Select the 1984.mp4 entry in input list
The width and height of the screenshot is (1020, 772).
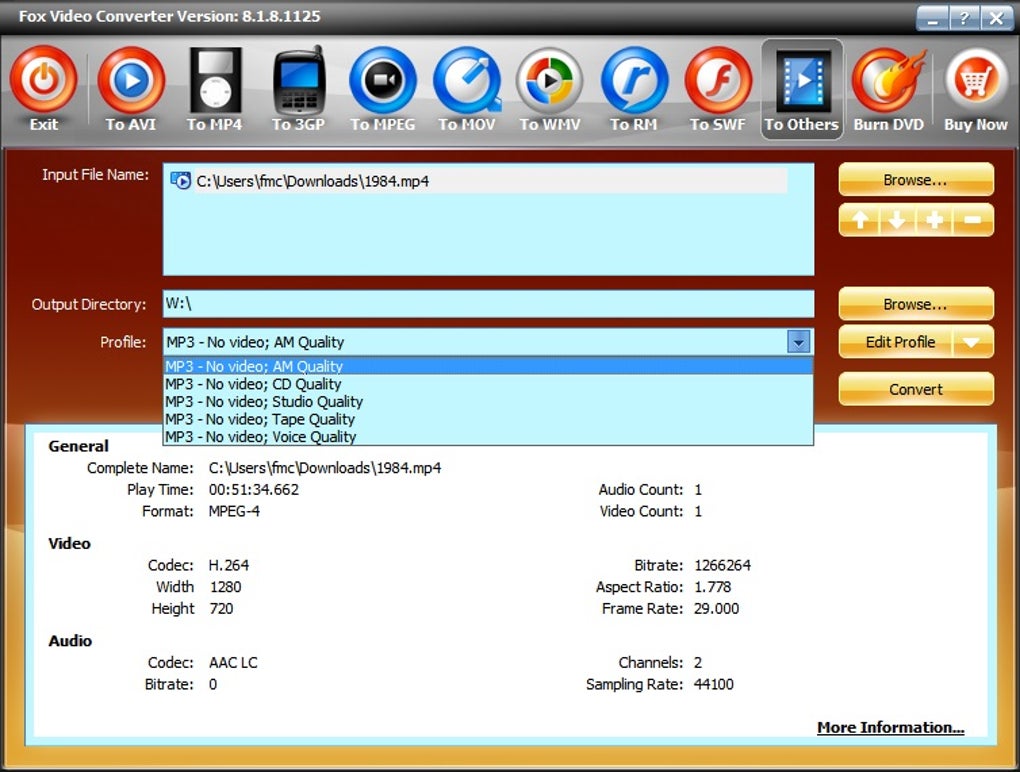tap(477, 181)
